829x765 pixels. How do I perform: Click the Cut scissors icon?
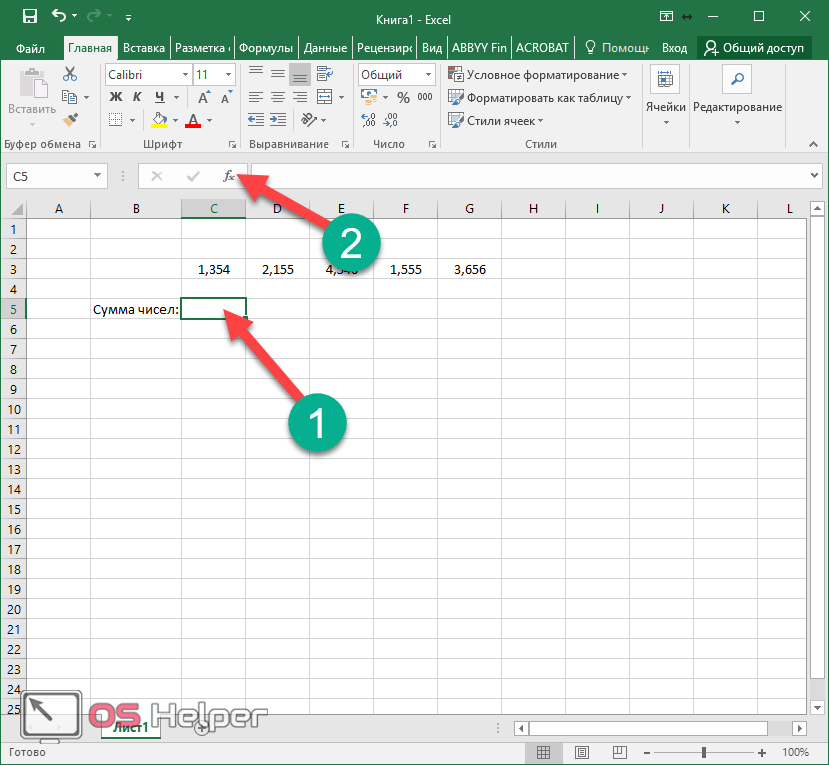pyautogui.click(x=70, y=74)
